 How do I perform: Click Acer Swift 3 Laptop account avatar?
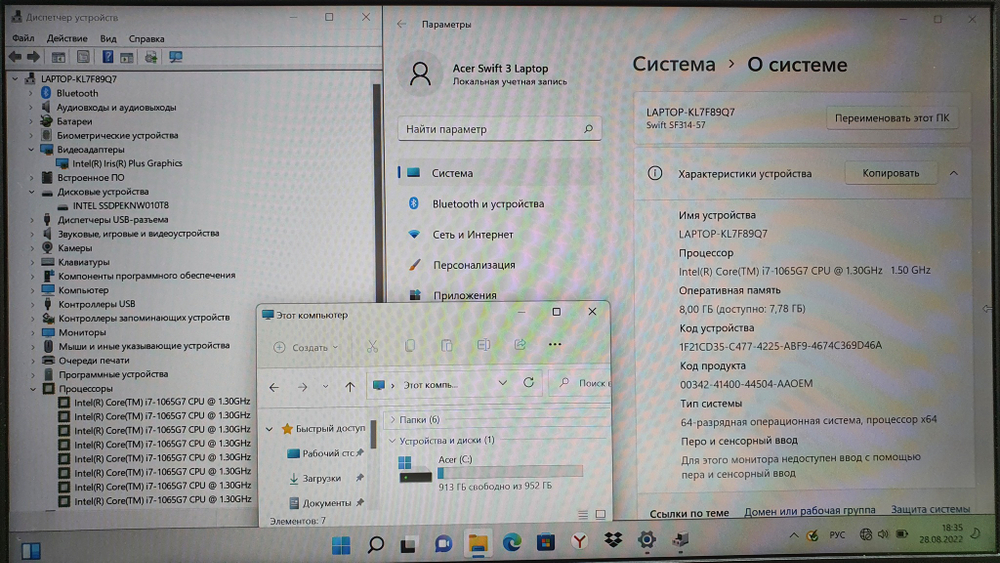click(420, 74)
